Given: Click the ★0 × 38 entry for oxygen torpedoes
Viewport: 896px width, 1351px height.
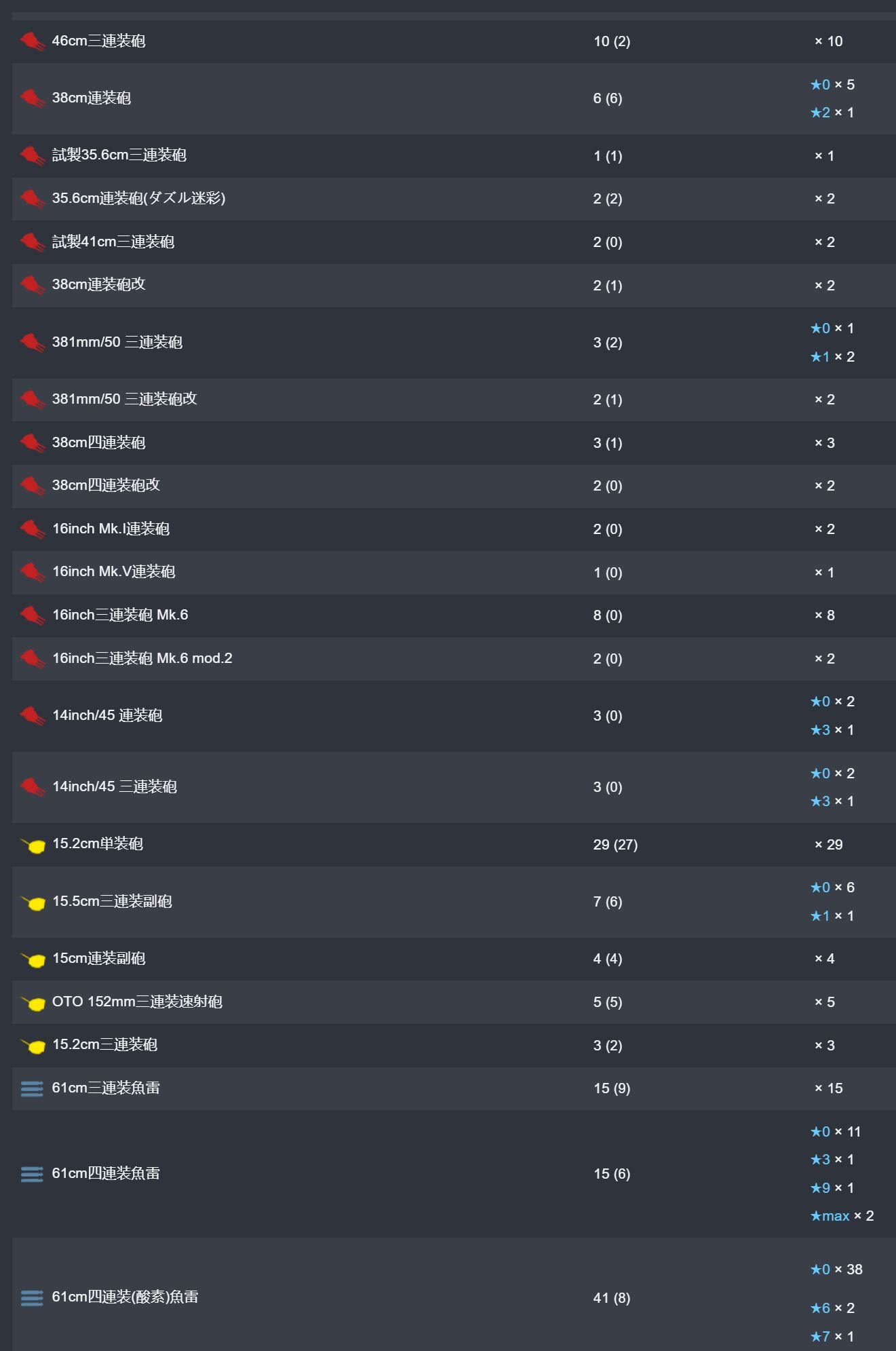Looking at the screenshot, I should pyautogui.click(x=836, y=1269).
